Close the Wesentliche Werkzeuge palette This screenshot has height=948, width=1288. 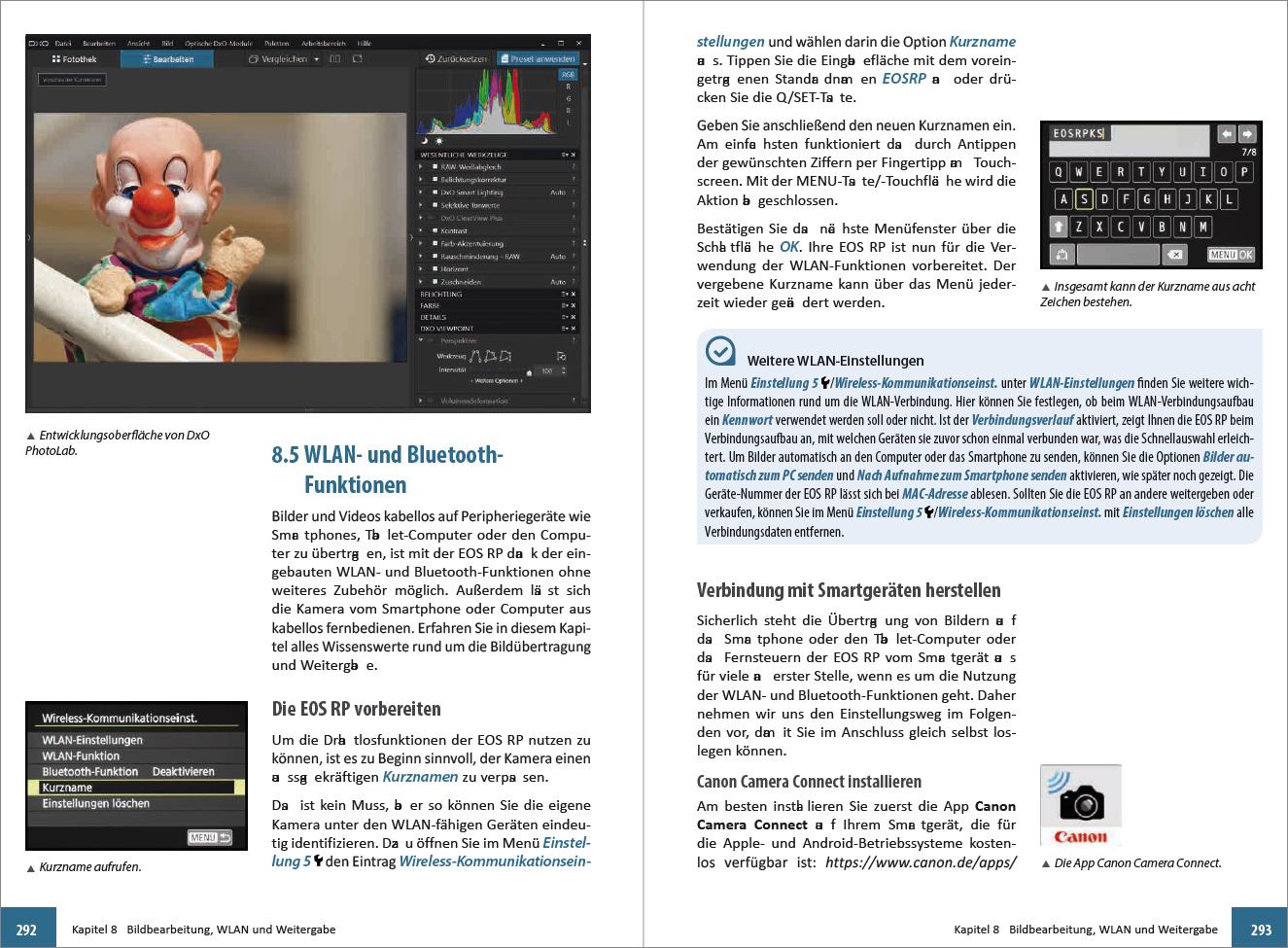click(574, 155)
